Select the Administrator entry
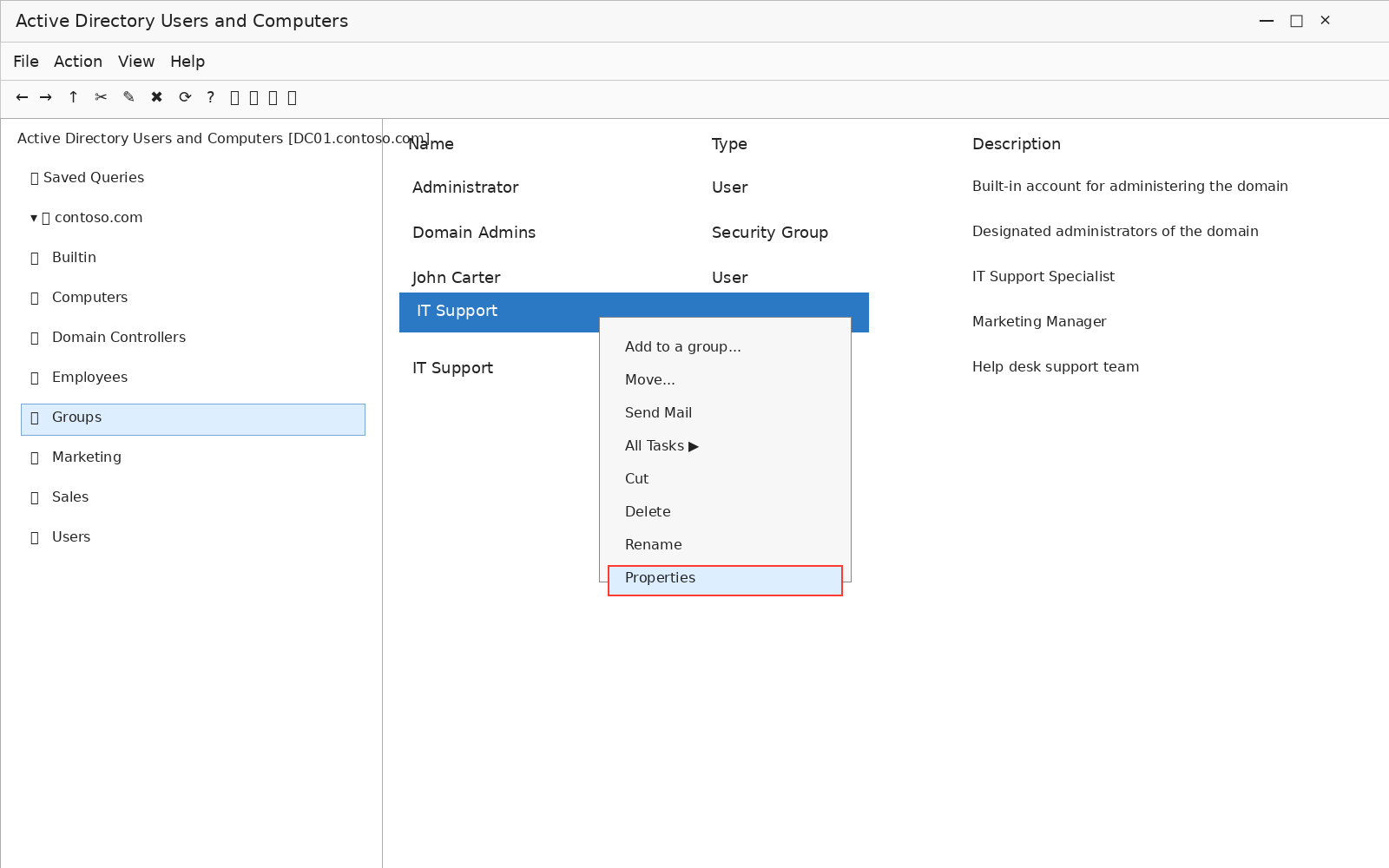 465,187
